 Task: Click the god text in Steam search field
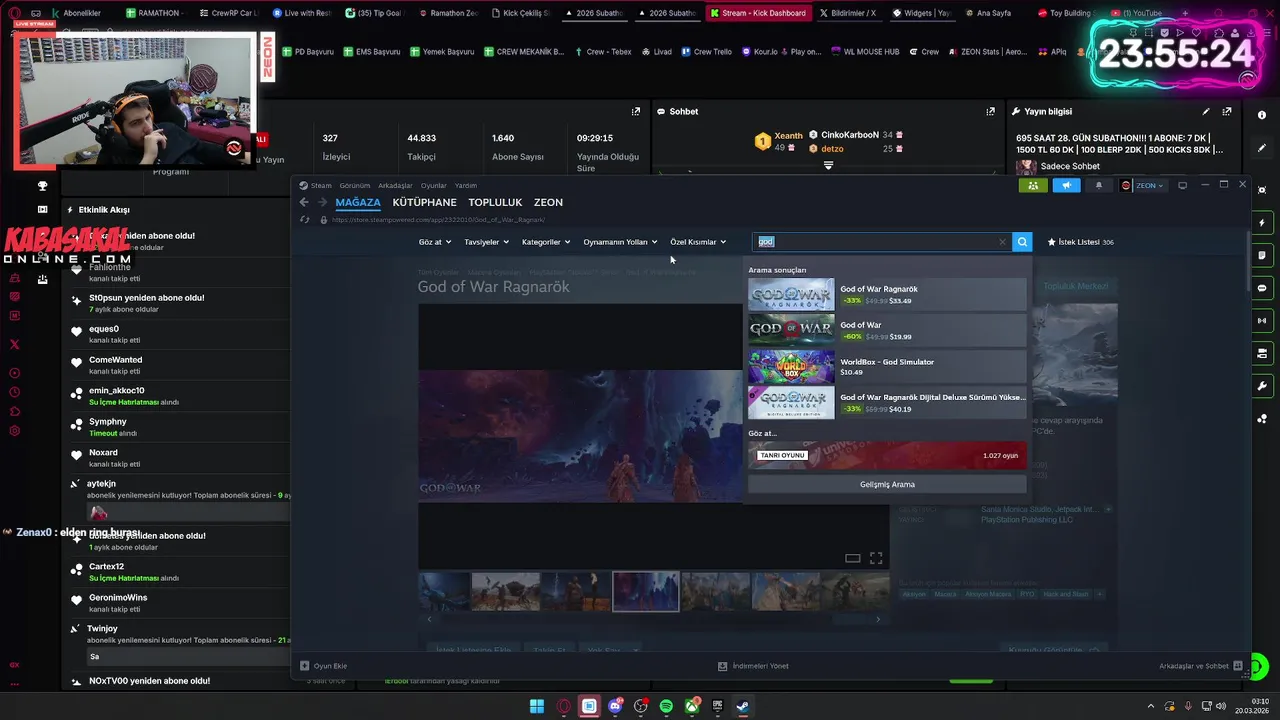pyautogui.click(x=766, y=242)
